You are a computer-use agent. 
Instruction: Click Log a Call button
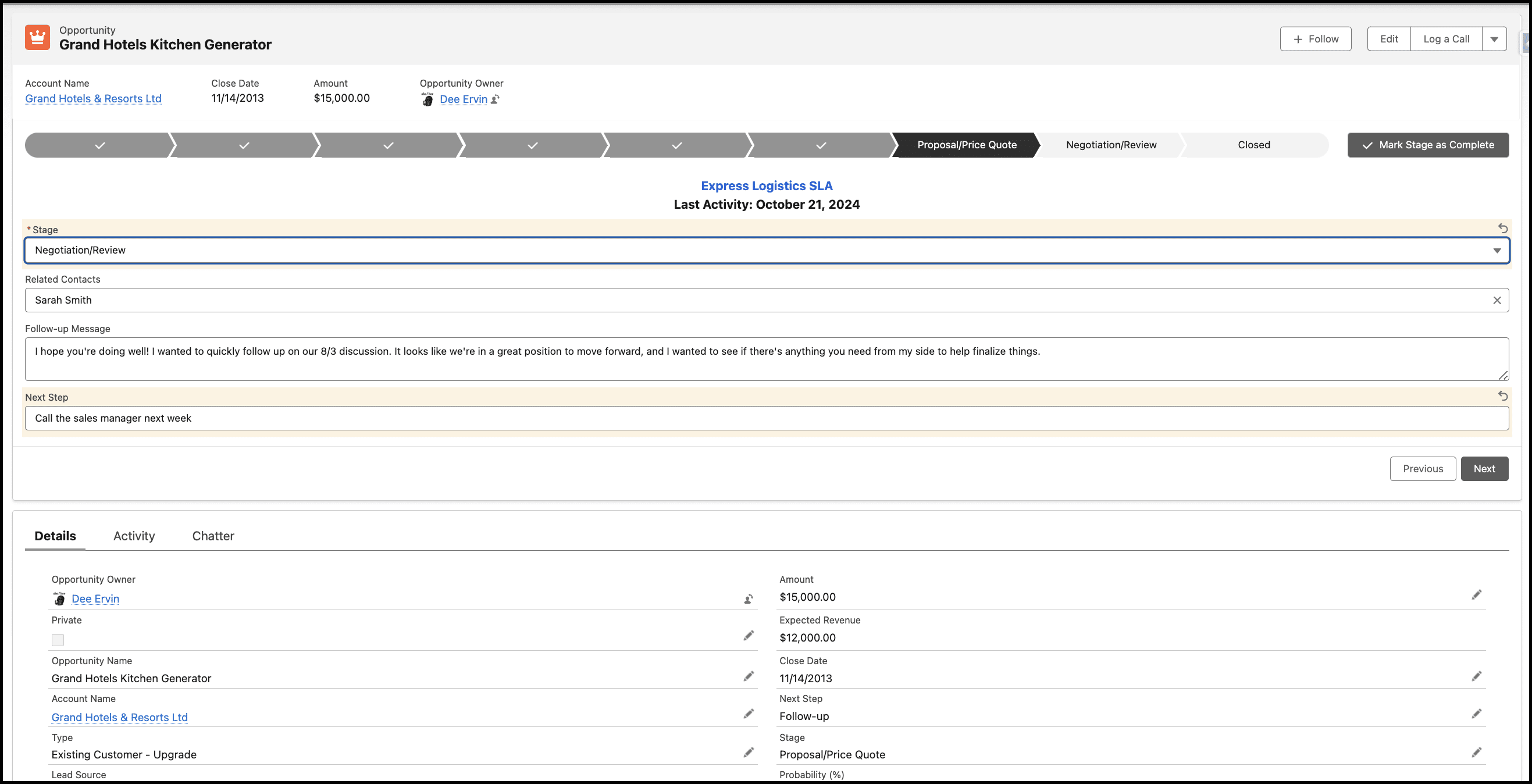pos(1446,40)
